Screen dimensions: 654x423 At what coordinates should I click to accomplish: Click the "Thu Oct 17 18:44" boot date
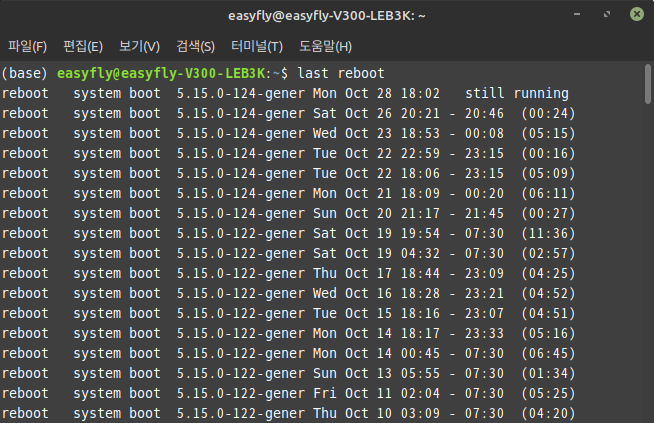click(x=376, y=274)
